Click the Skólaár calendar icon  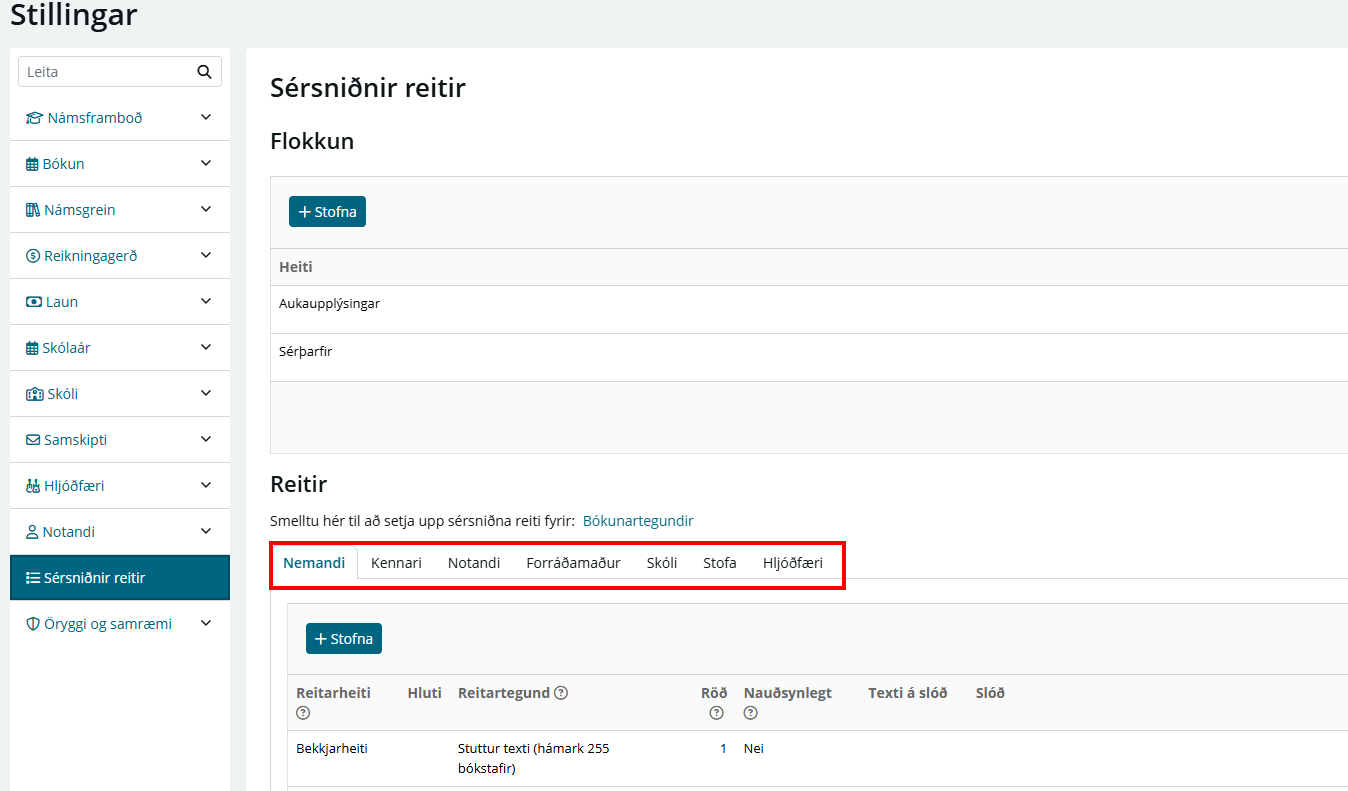(32, 348)
